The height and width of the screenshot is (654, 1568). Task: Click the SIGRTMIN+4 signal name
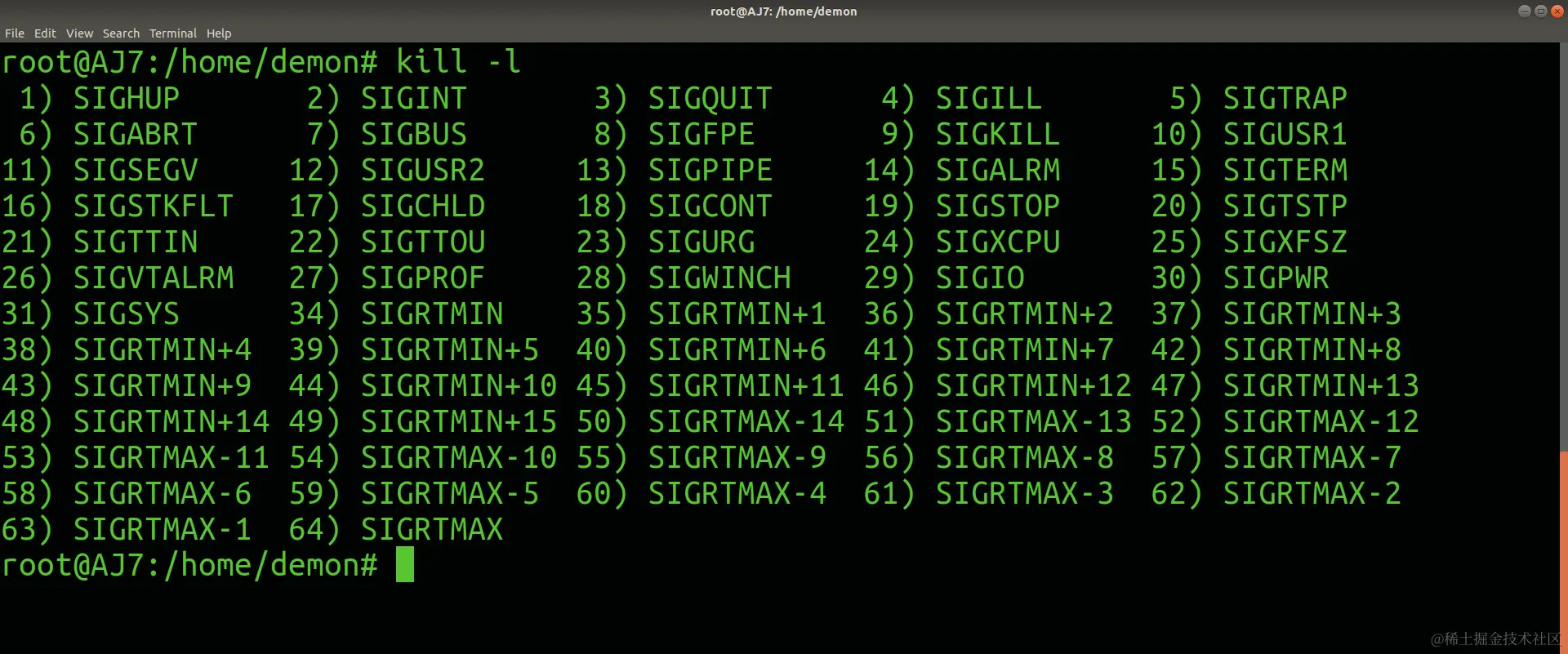coord(163,349)
